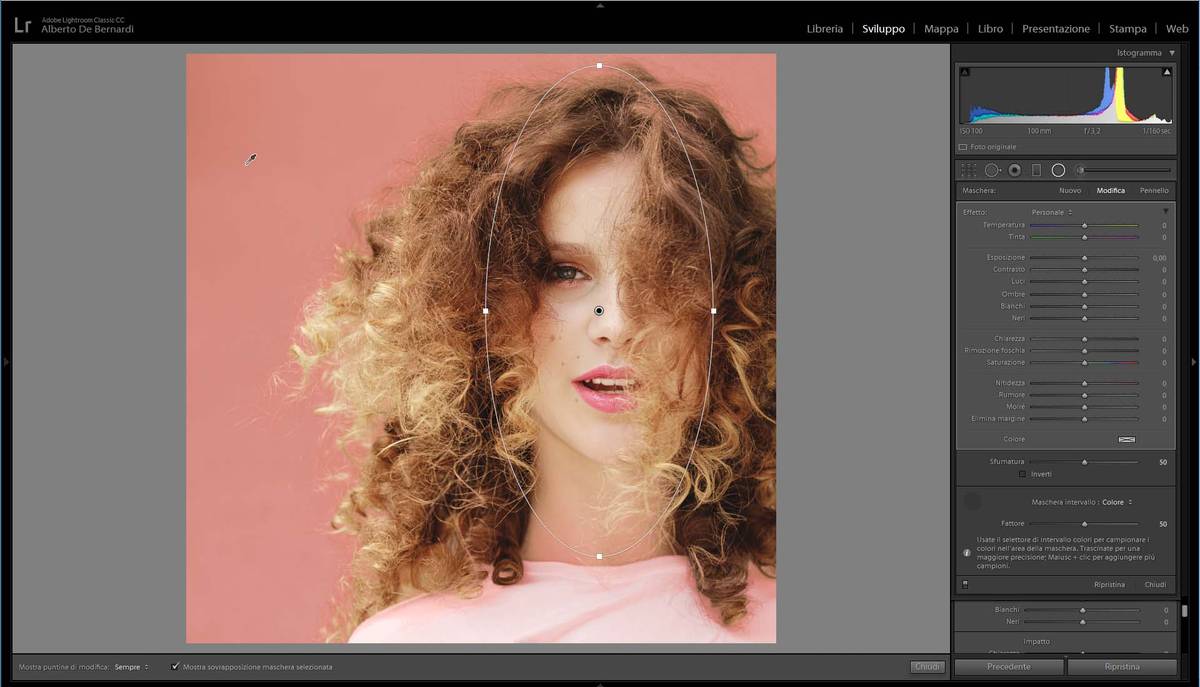This screenshot has width=1200, height=687.
Task: Click the radial filter center pin
Action: (599, 311)
